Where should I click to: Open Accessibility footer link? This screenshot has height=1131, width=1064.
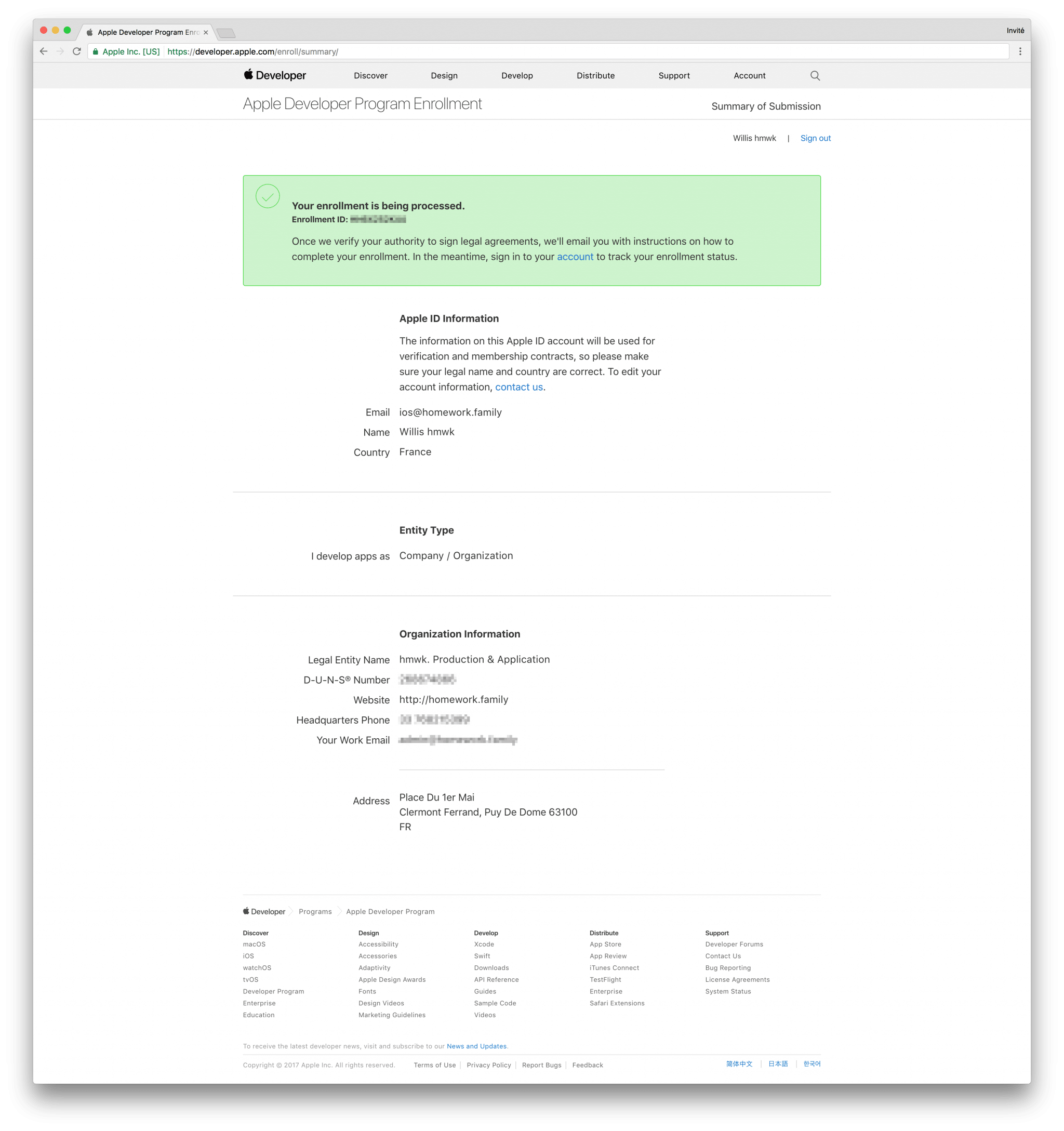pos(378,944)
